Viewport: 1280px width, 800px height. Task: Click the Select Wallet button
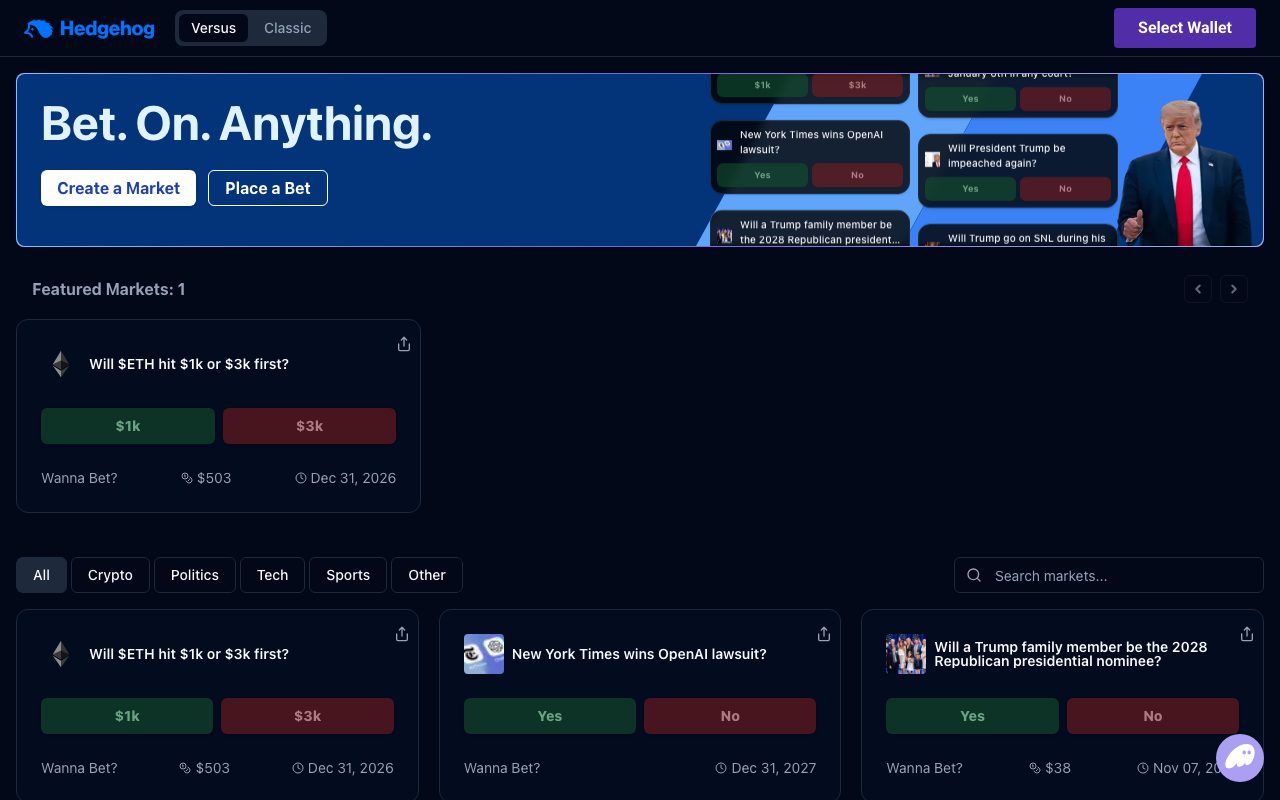click(x=1185, y=28)
